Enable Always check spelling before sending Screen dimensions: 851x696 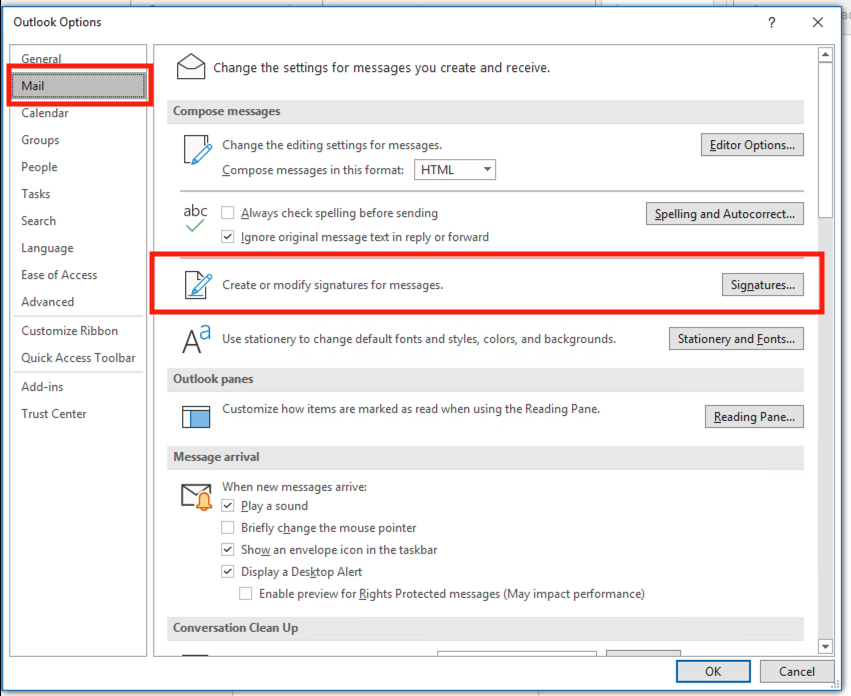(228, 213)
